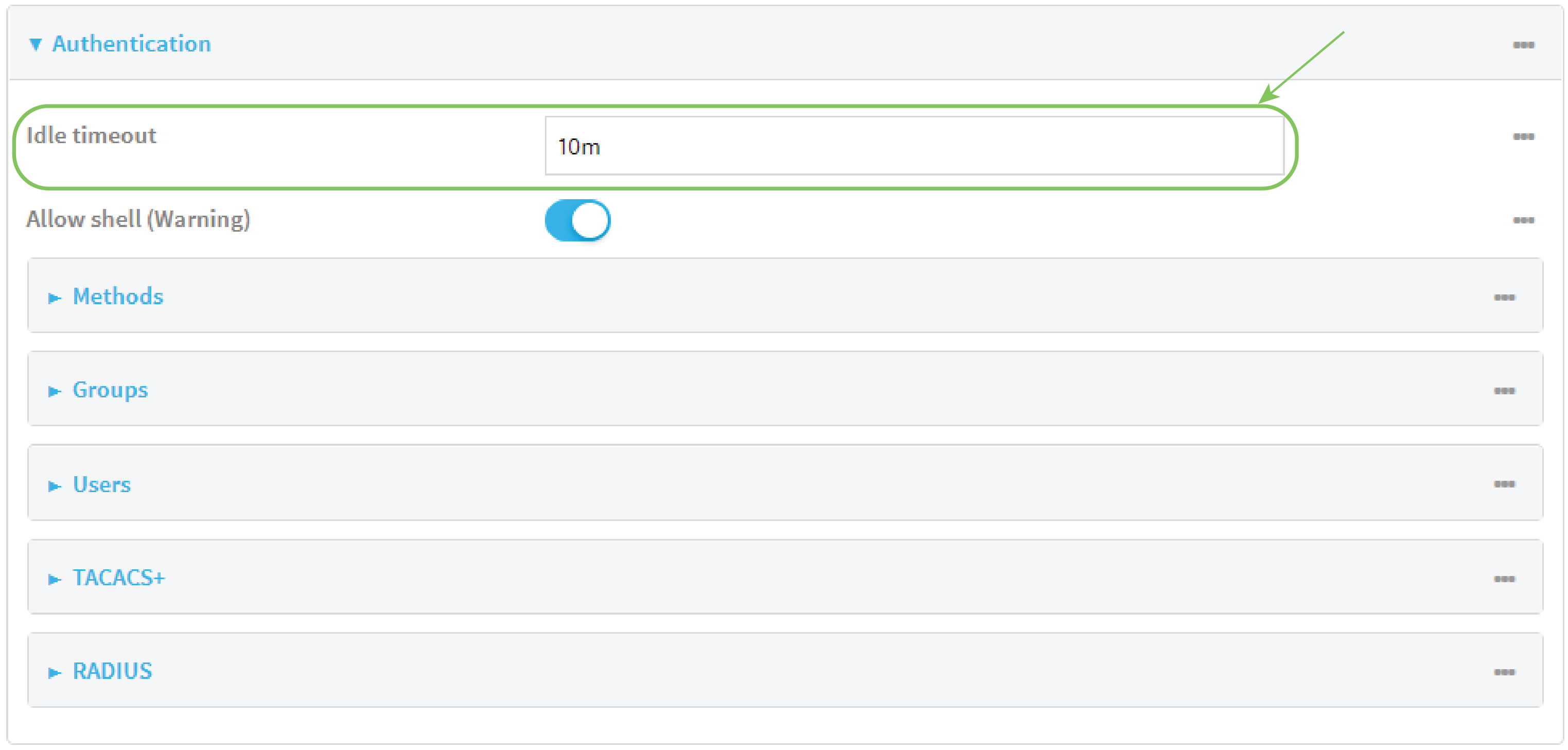Click the RADIUS section label
Viewport: 1568px width, 750px height.
(x=112, y=672)
